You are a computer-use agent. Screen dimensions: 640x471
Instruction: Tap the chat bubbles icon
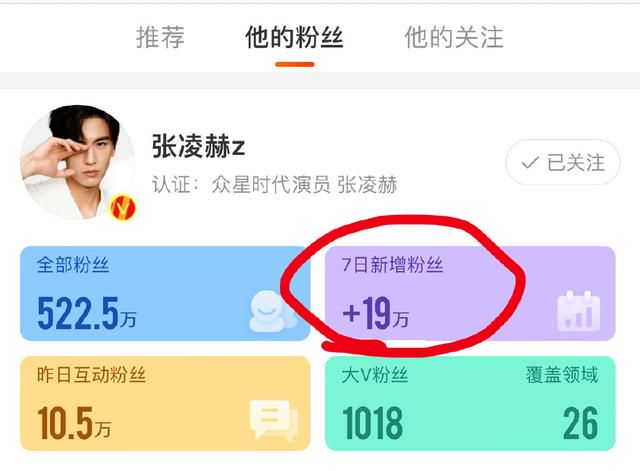274,420
